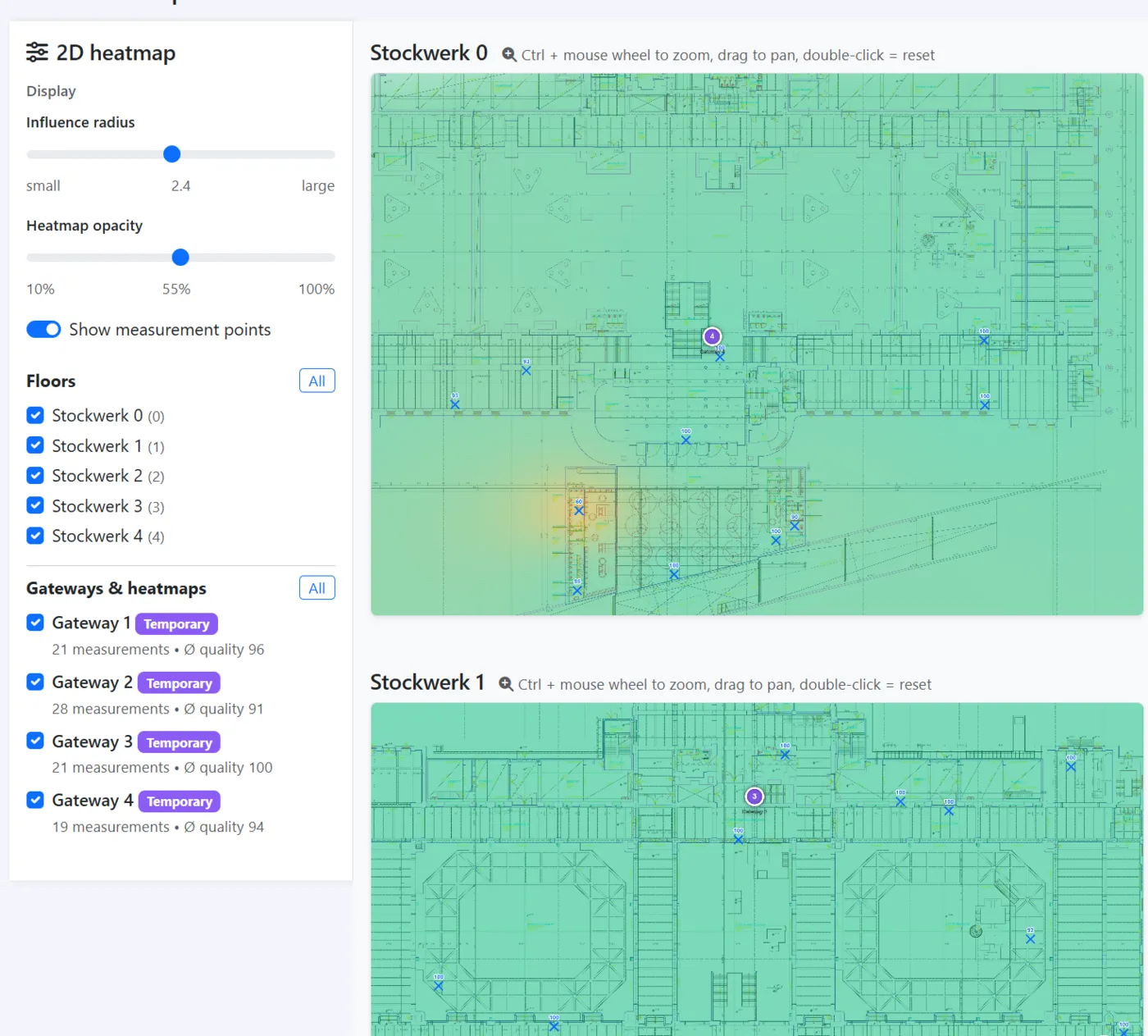Click the All button in Gateways & heatmaps
1148x1036 pixels.
click(317, 588)
